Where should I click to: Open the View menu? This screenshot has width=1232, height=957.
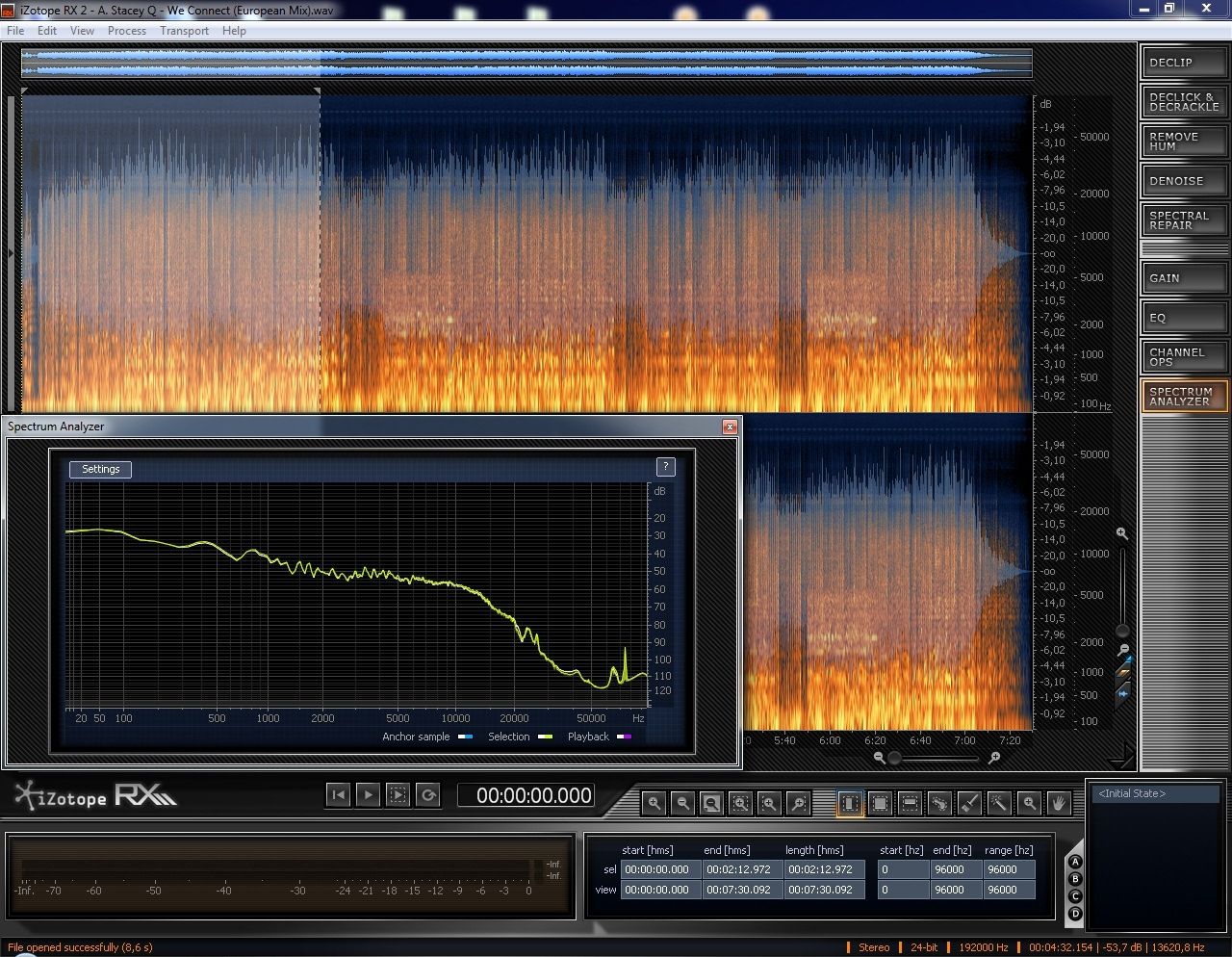coord(82,31)
